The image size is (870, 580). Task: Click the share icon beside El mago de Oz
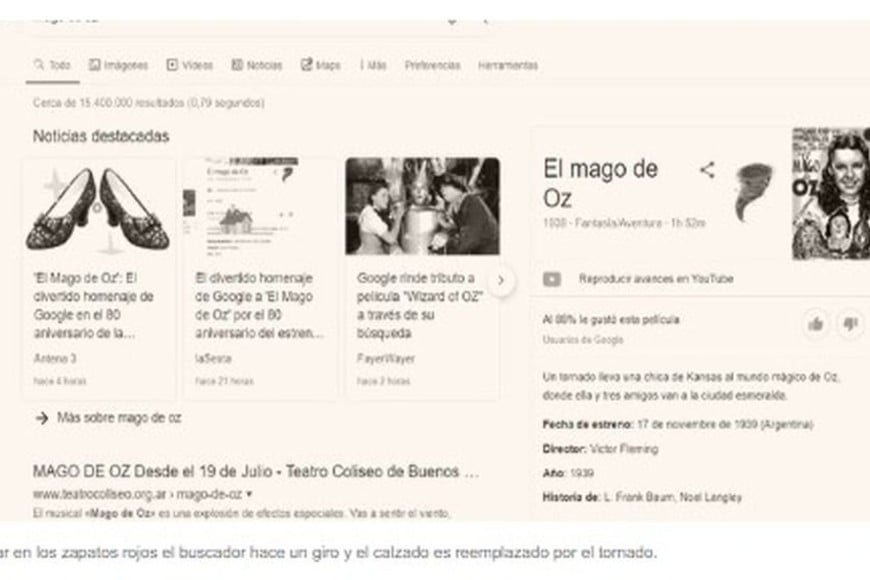click(707, 170)
